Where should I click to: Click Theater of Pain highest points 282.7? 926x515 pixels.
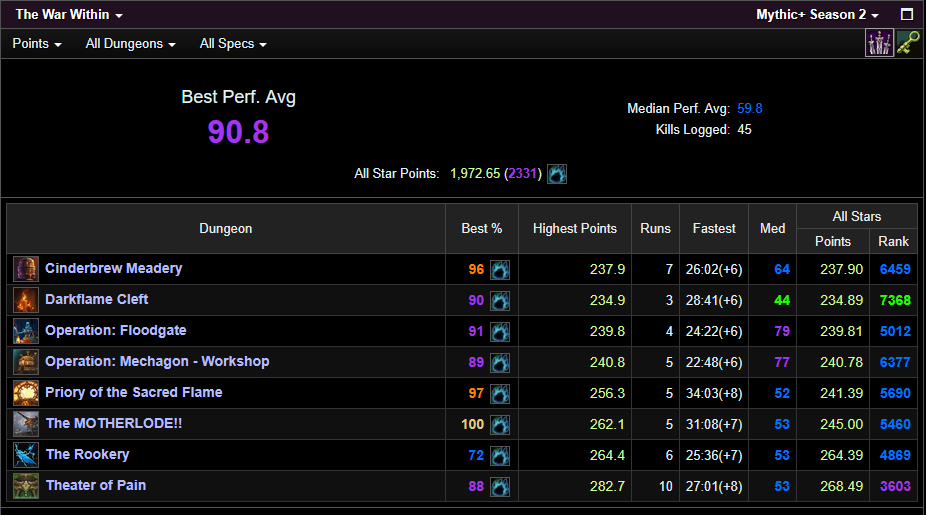tap(607, 486)
